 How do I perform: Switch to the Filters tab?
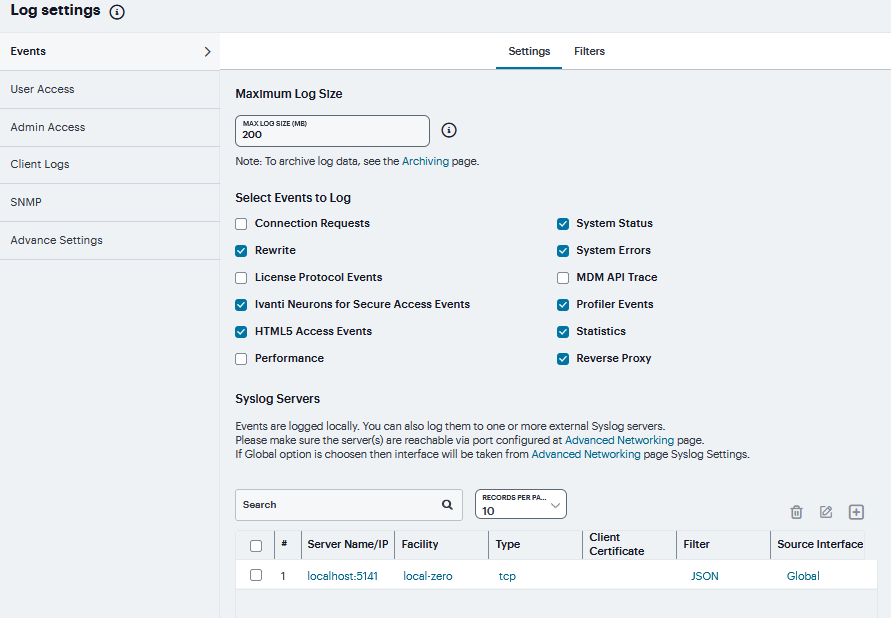pos(589,51)
